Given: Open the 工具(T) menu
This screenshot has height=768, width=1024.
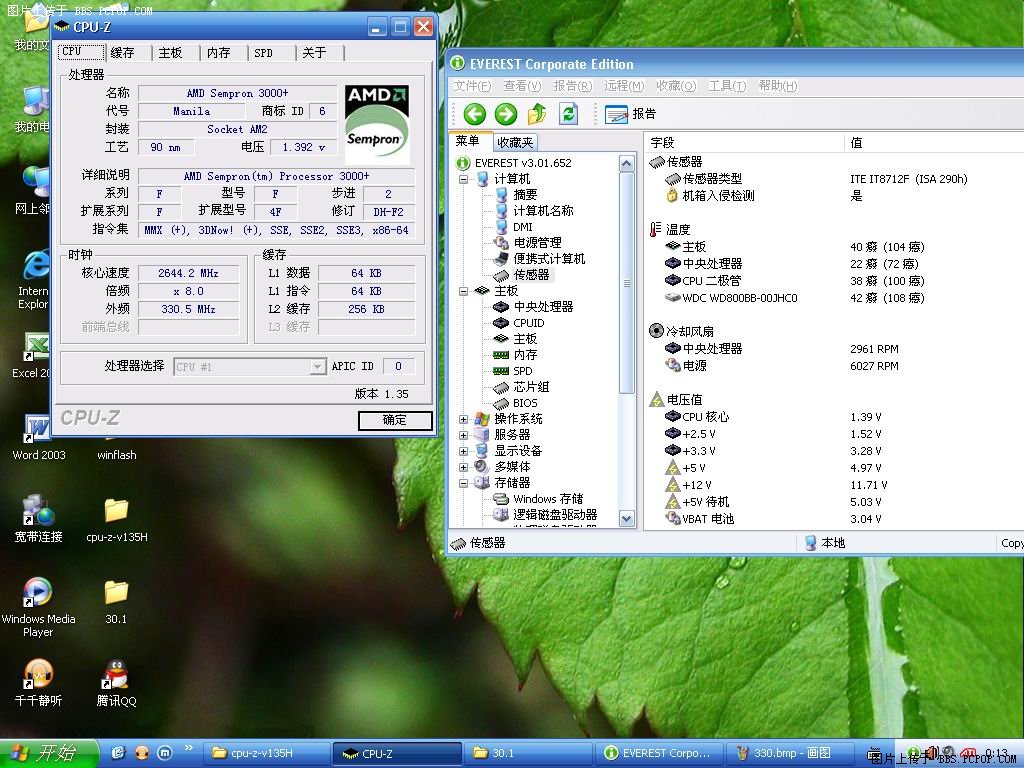Looking at the screenshot, I should click(x=727, y=86).
